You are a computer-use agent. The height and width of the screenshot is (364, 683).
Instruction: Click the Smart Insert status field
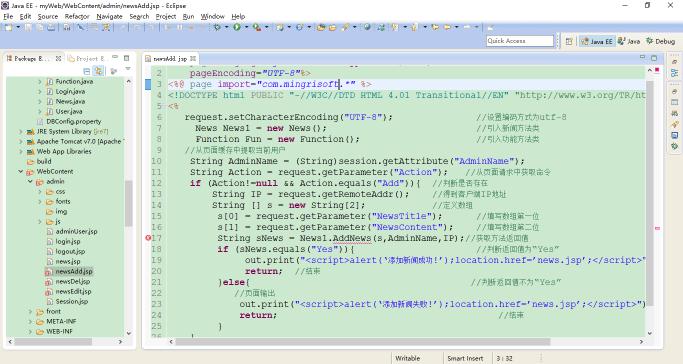click(x=465, y=358)
